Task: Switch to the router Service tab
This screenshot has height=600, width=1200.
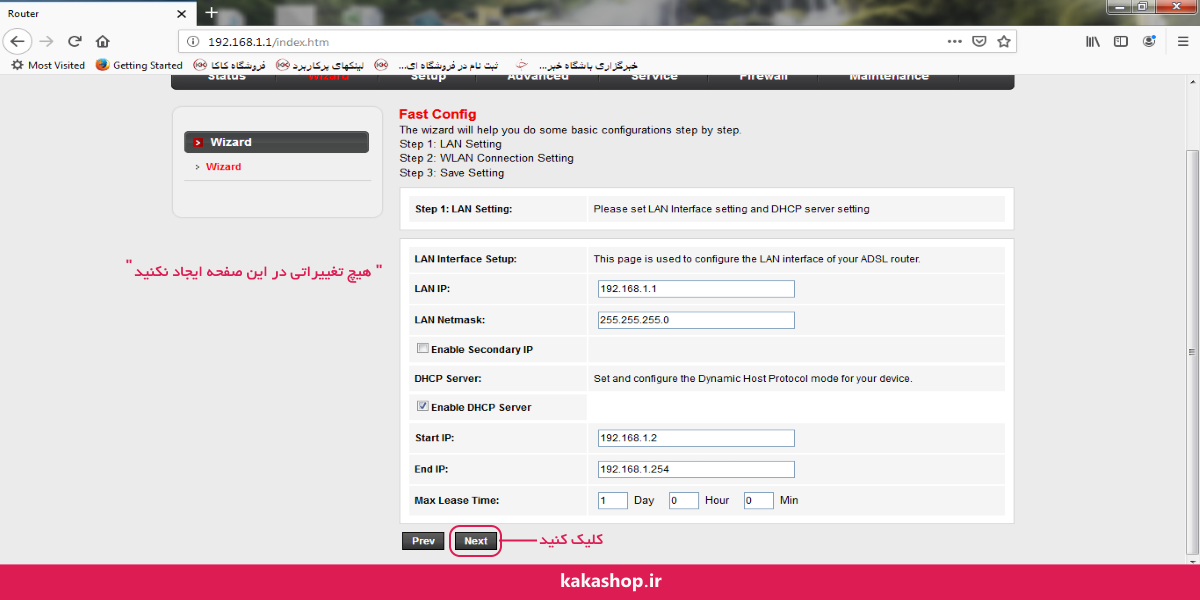Action: click(654, 77)
